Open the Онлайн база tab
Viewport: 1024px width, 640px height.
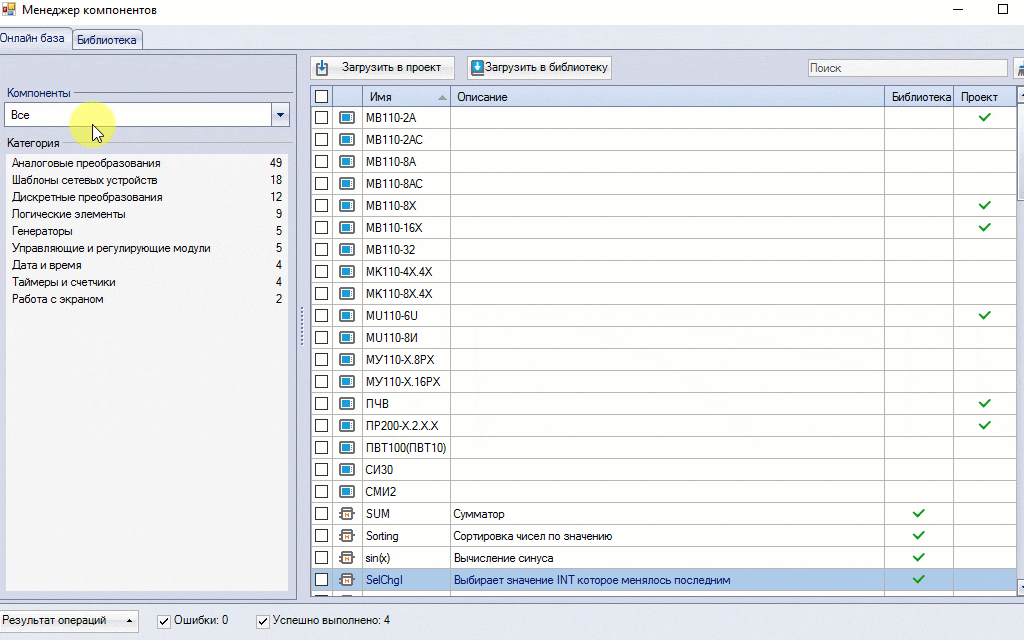pos(33,39)
